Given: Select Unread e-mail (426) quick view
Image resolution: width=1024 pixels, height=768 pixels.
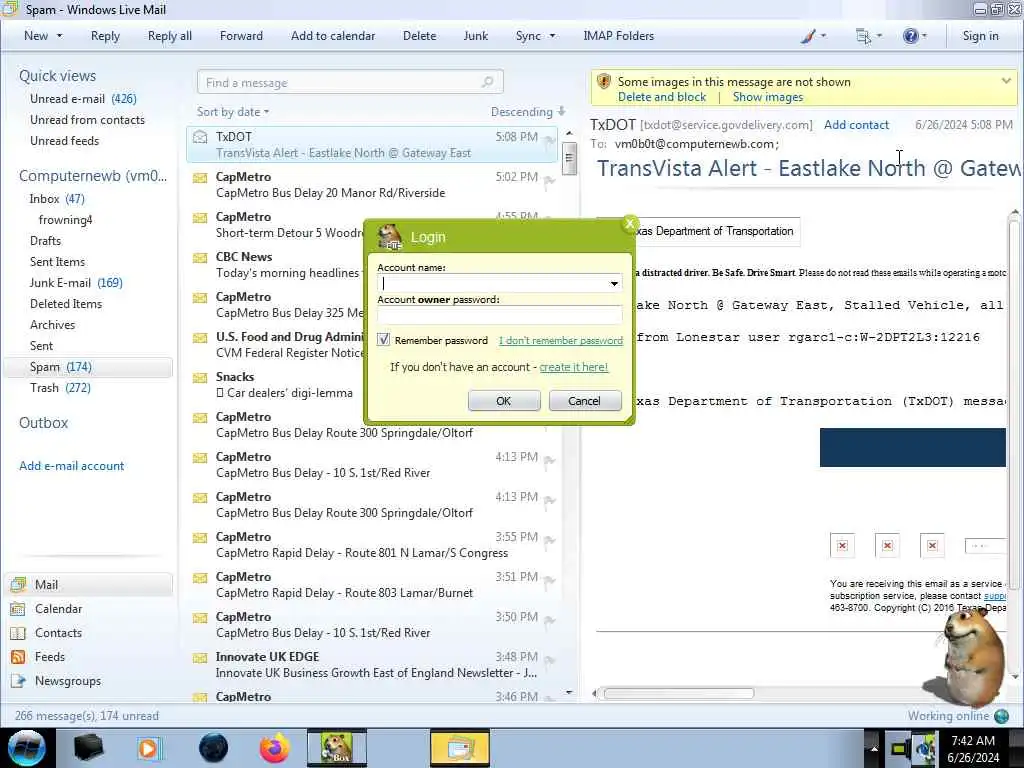Looking at the screenshot, I should (x=83, y=99).
